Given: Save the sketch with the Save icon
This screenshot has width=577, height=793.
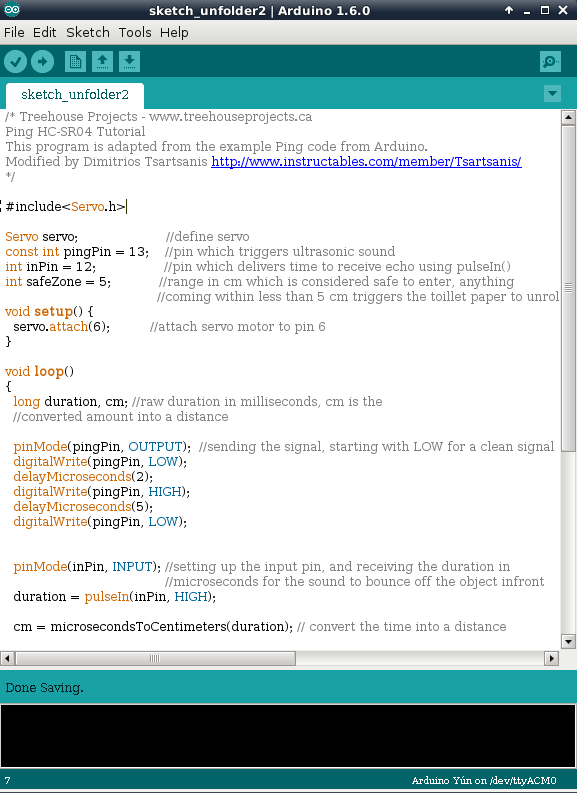Looking at the screenshot, I should pos(129,62).
